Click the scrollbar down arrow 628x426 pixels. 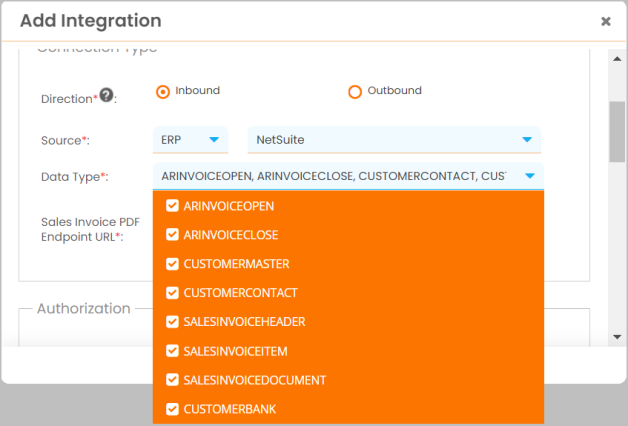tap(617, 337)
